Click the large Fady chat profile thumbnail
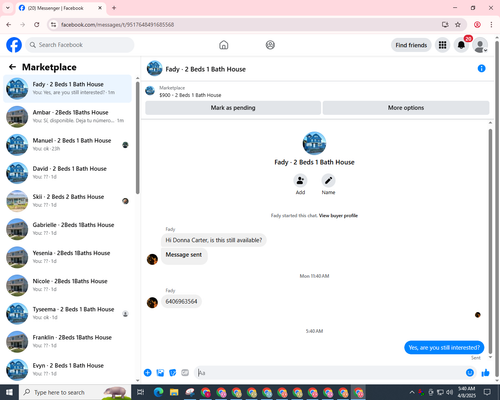 tap(314, 143)
